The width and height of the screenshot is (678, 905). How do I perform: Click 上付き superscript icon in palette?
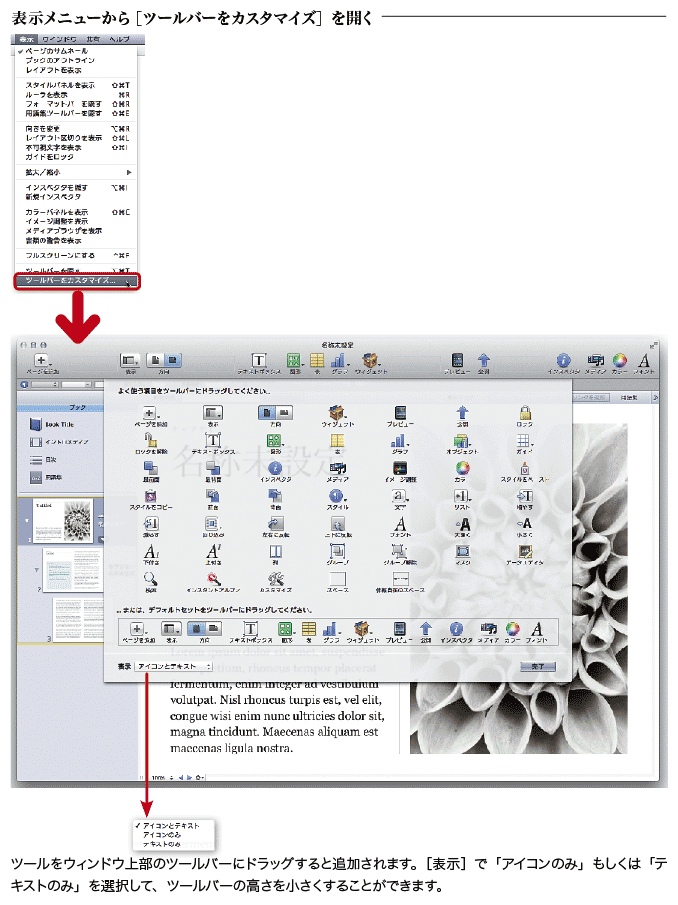(213, 551)
